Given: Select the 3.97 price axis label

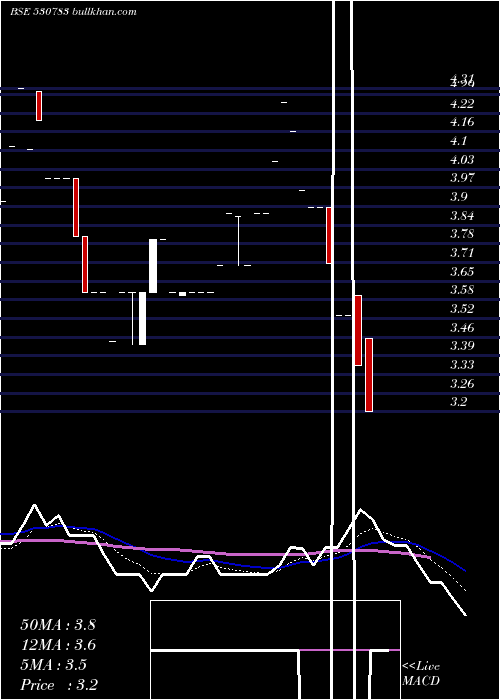Looking at the screenshot, I should [x=462, y=178].
